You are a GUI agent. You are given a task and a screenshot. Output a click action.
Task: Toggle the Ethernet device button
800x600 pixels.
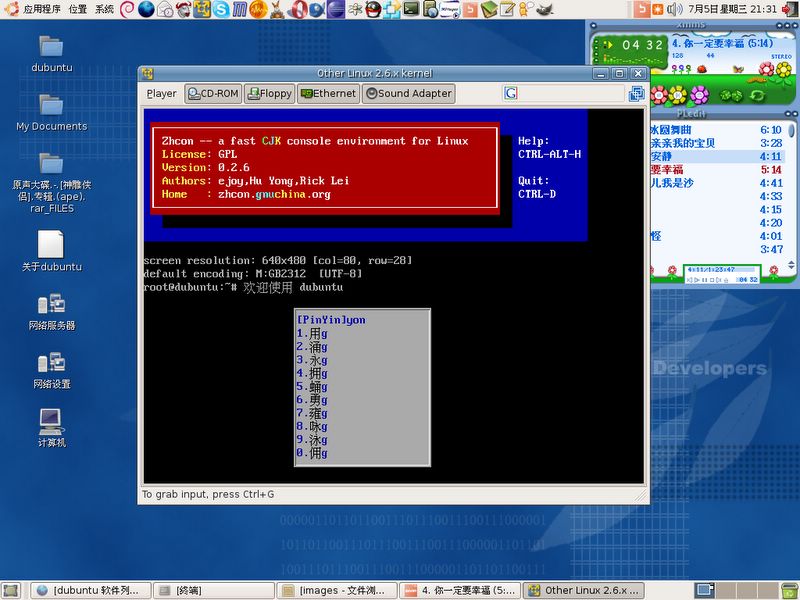click(329, 93)
